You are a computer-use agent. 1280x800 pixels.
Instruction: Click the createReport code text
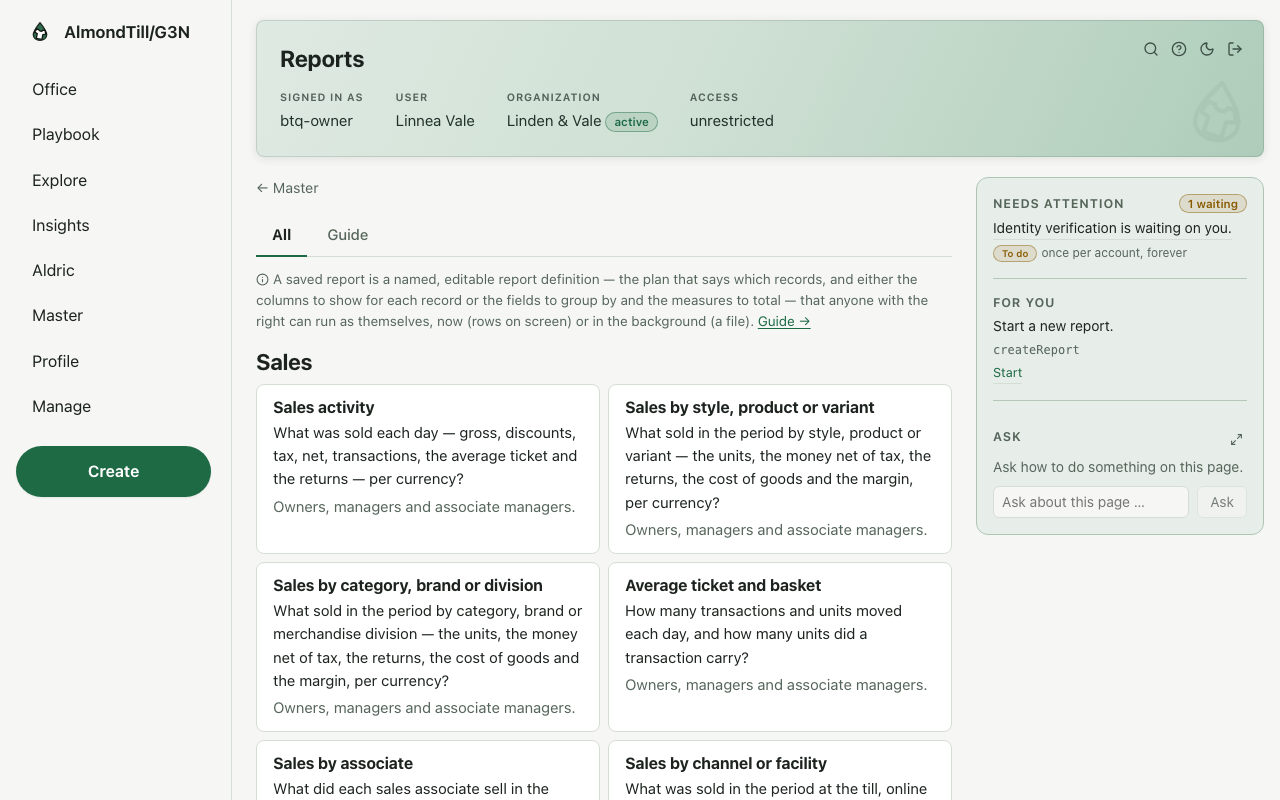pos(1036,350)
